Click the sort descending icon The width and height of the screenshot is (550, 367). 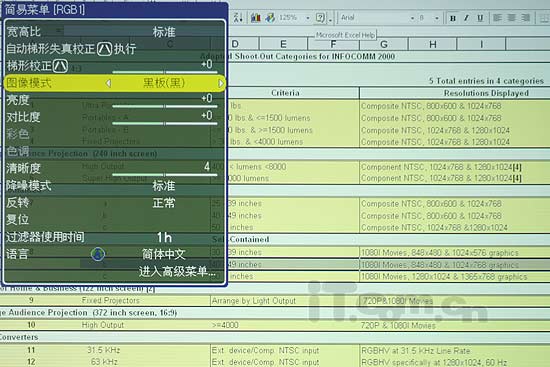point(238,17)
